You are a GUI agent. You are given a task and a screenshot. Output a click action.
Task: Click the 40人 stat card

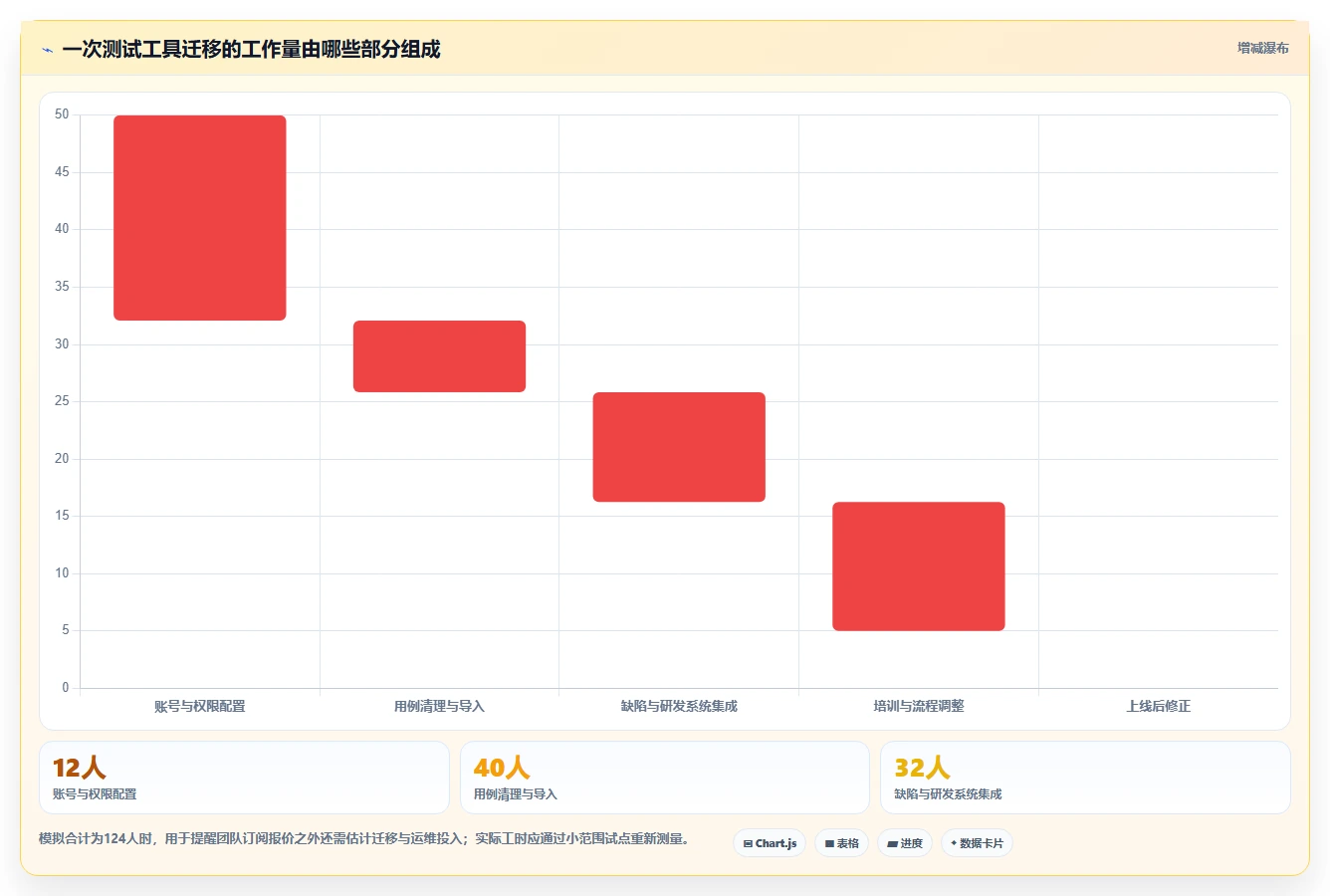665,778
